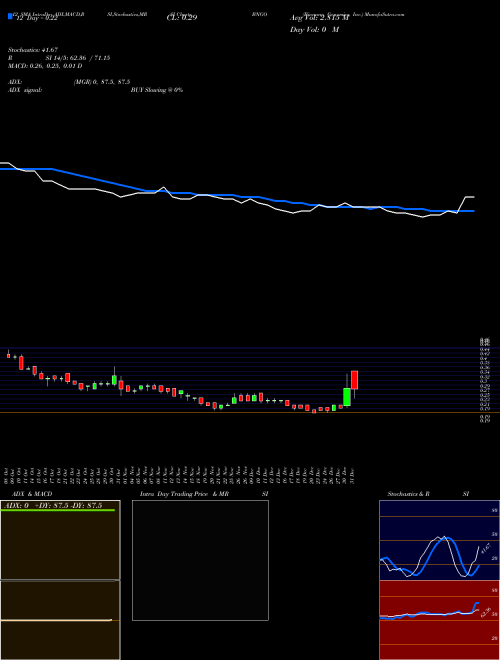Click the 'Stochastics & R' panel title
The image size is (500, 660).
pos(408,494)
